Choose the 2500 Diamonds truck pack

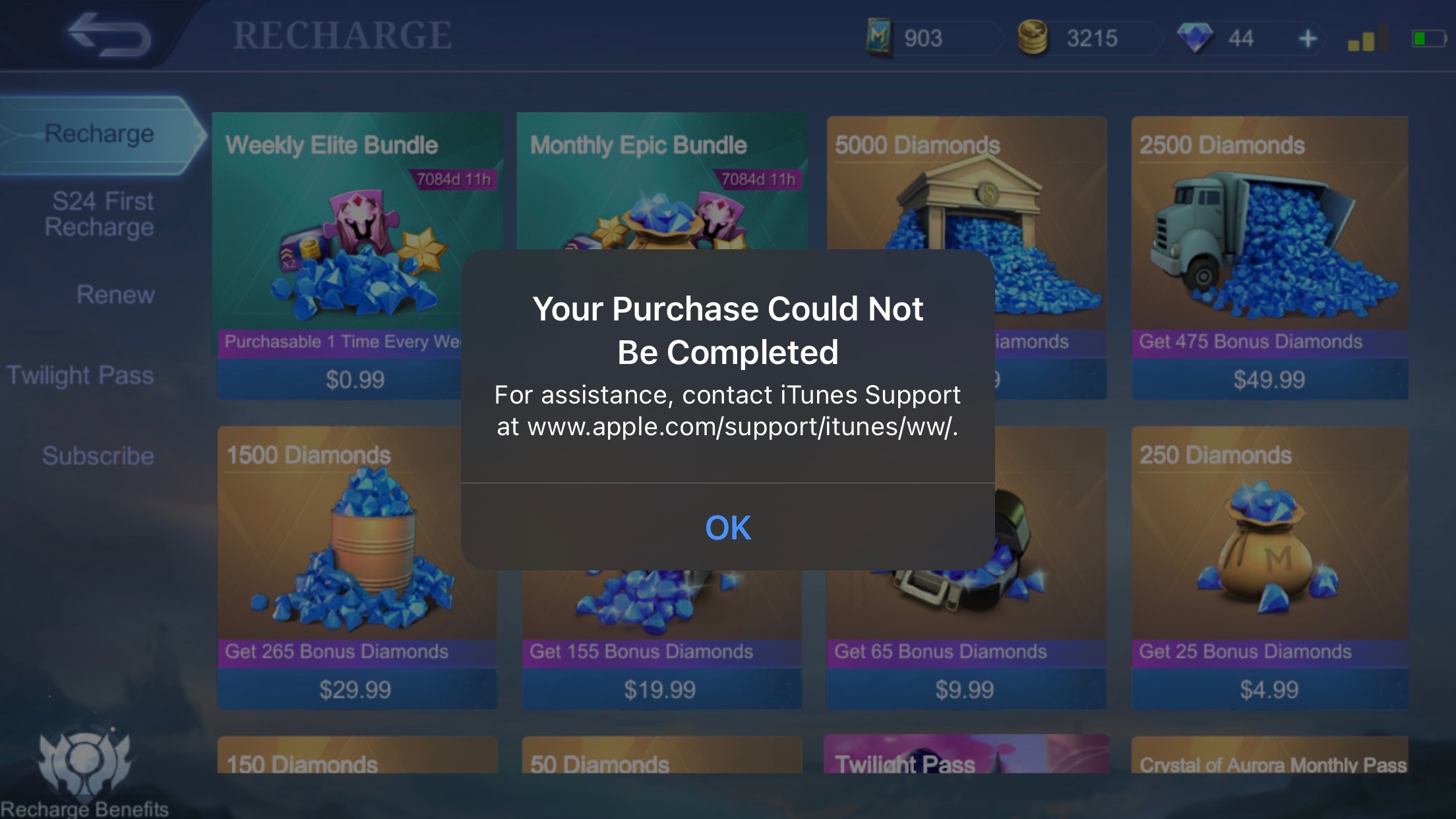tap(1270, 257)
